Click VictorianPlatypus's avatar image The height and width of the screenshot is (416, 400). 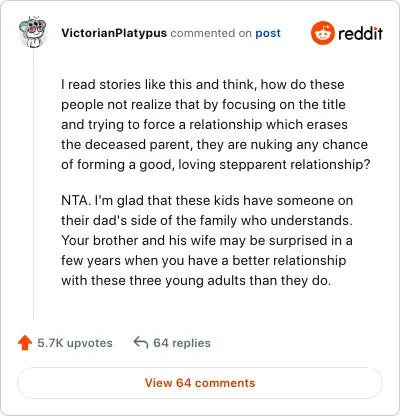click(33, 33)
